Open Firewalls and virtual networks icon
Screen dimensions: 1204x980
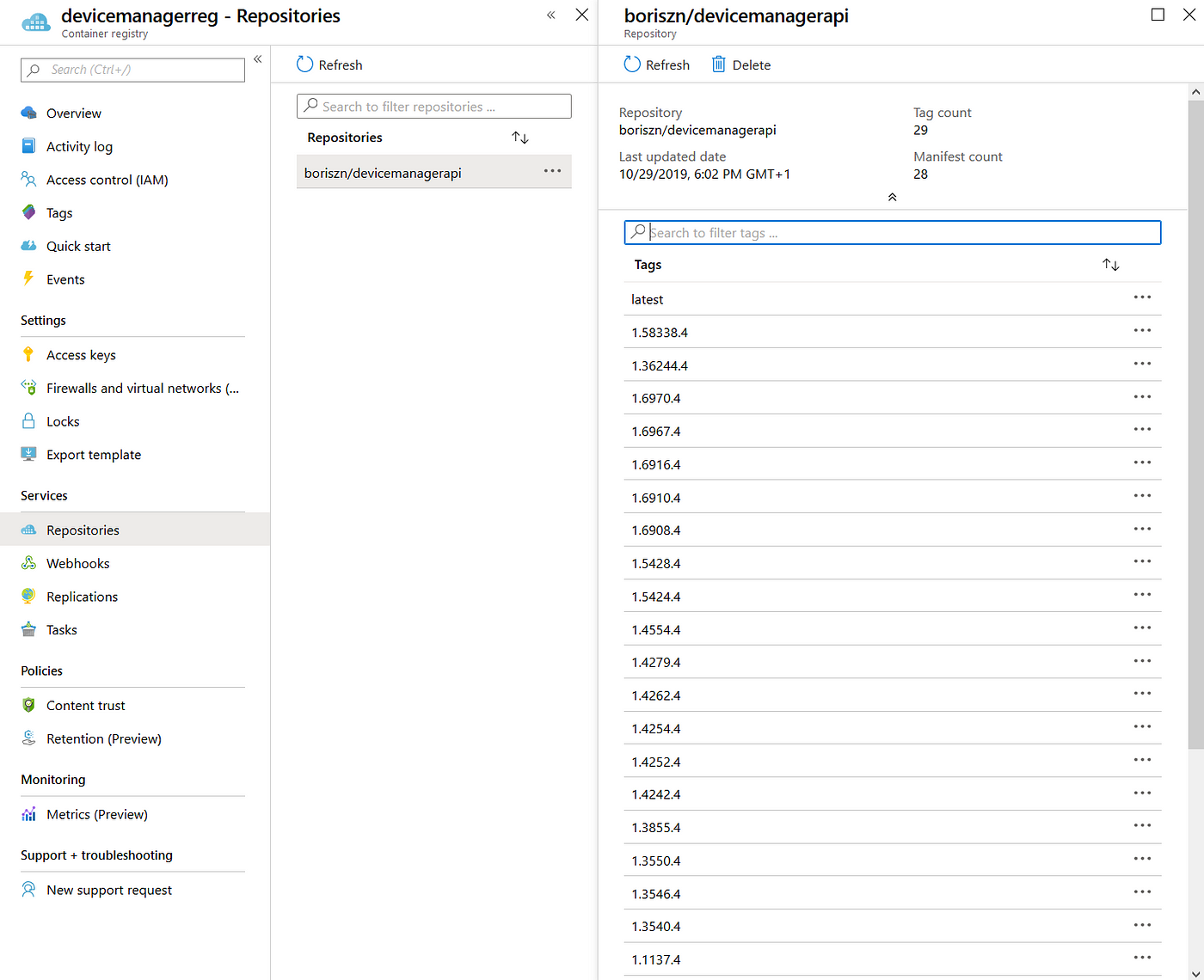28,388
